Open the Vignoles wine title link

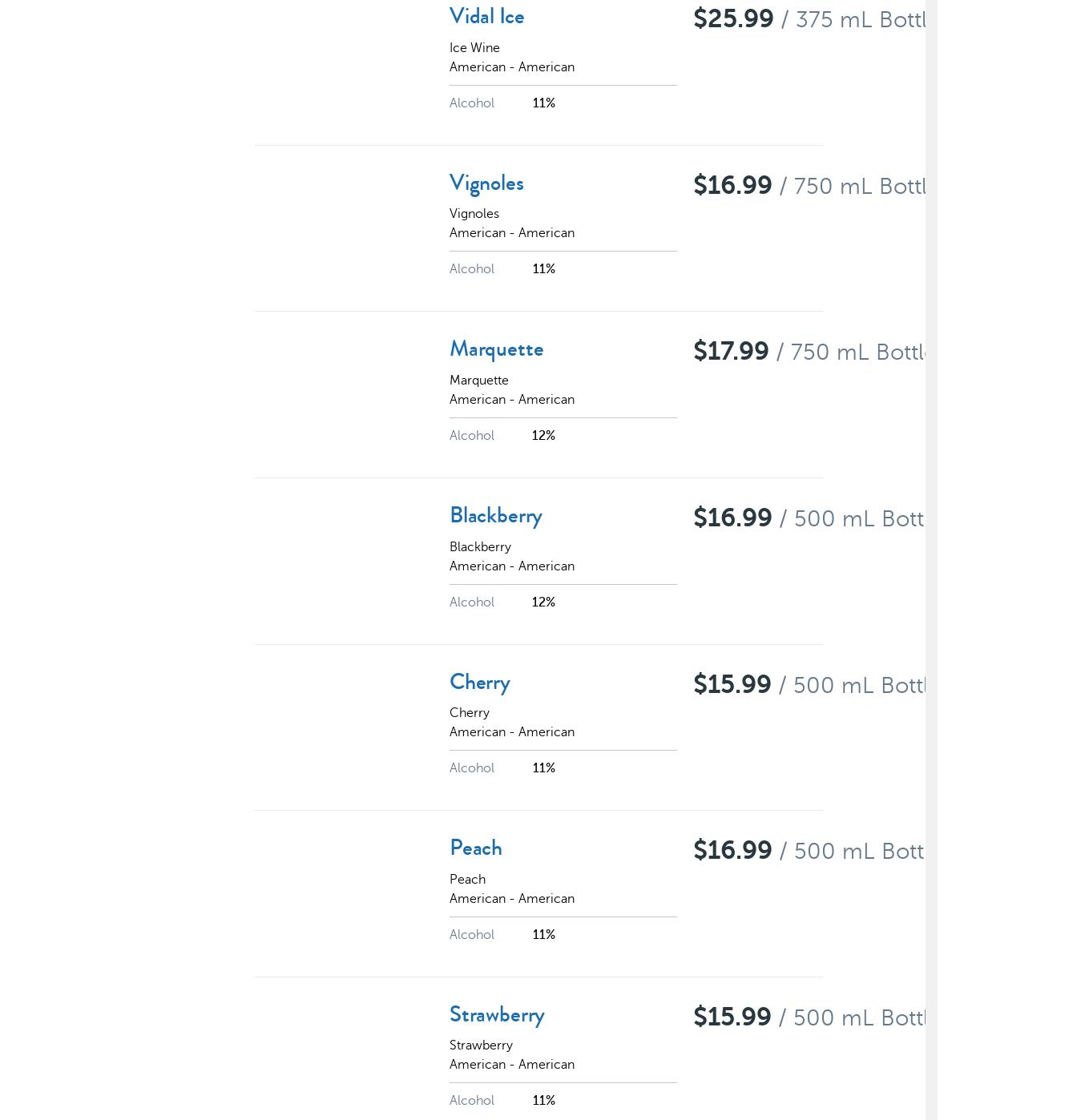486,183
